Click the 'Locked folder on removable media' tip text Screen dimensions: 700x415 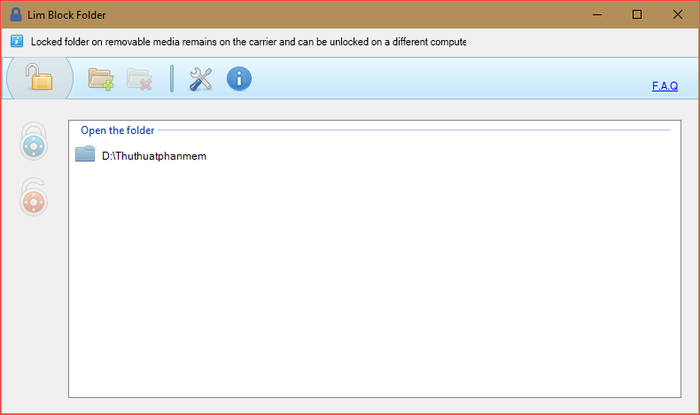point(248,42)
